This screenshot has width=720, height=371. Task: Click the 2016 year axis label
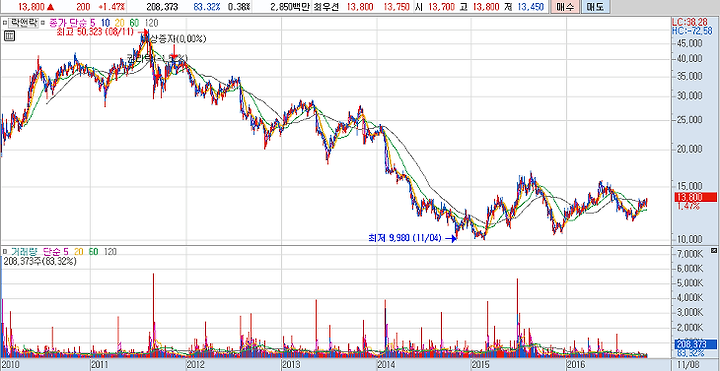[x=576, y=364]
